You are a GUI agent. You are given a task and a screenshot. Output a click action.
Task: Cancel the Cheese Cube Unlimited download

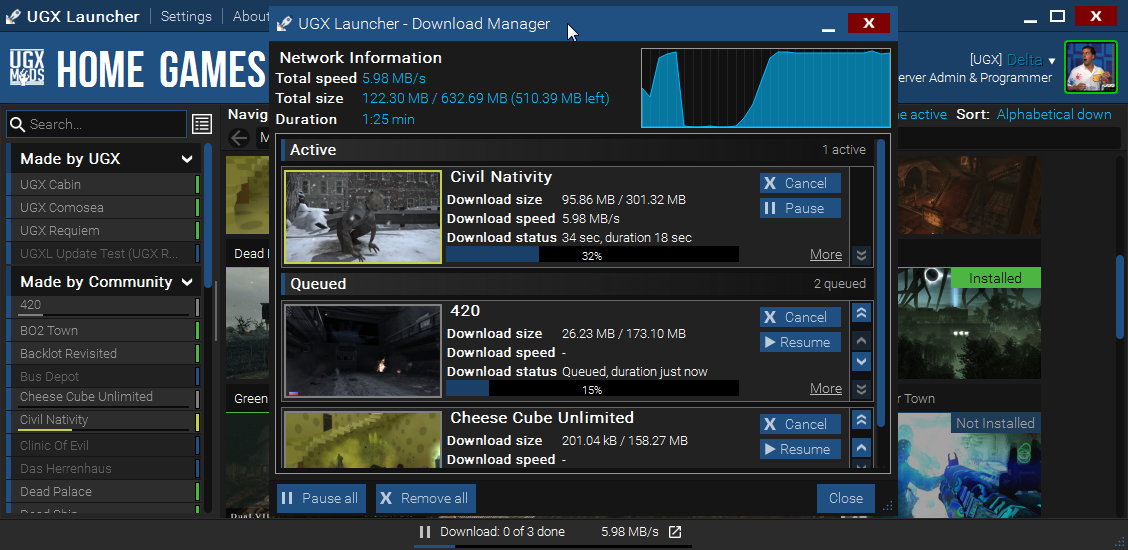click(x=800, y=424)
